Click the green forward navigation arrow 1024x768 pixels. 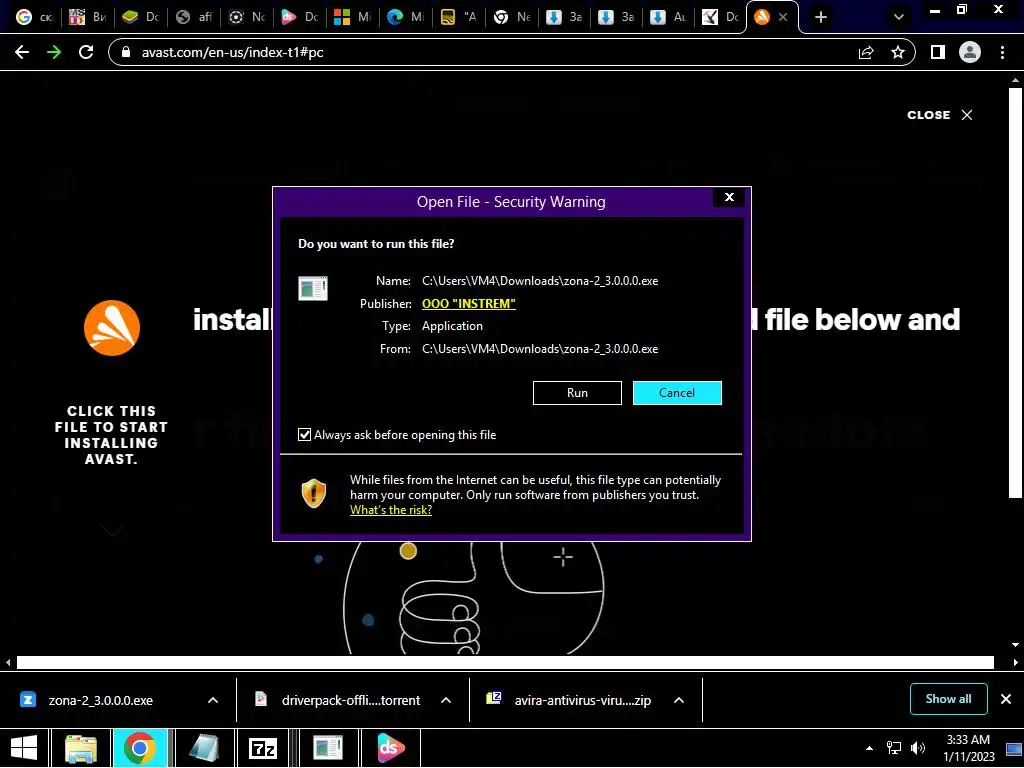(x=54, y=52)
